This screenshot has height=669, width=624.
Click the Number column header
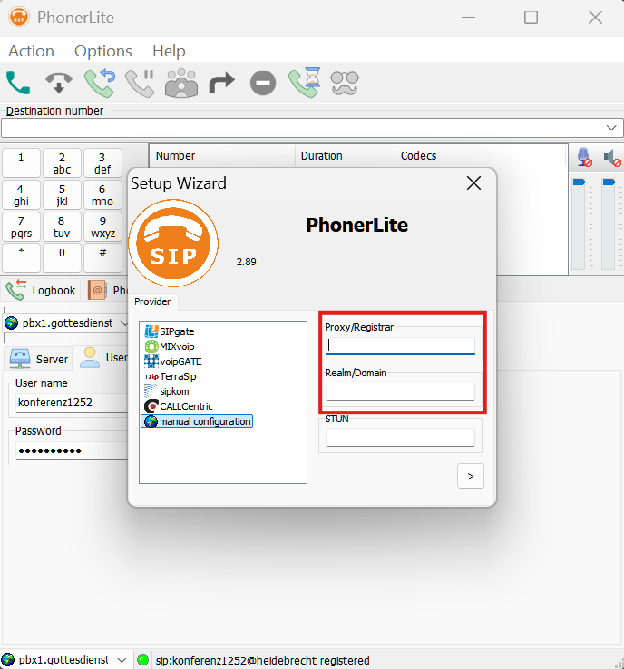[x=175, y=156]
